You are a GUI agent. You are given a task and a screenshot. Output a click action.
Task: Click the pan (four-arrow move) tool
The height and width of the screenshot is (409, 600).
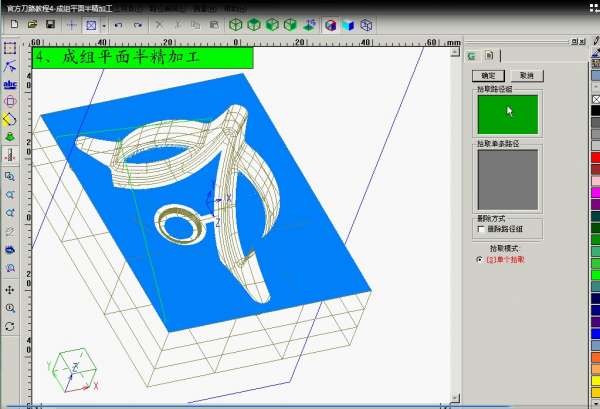[x=10, y=290]
